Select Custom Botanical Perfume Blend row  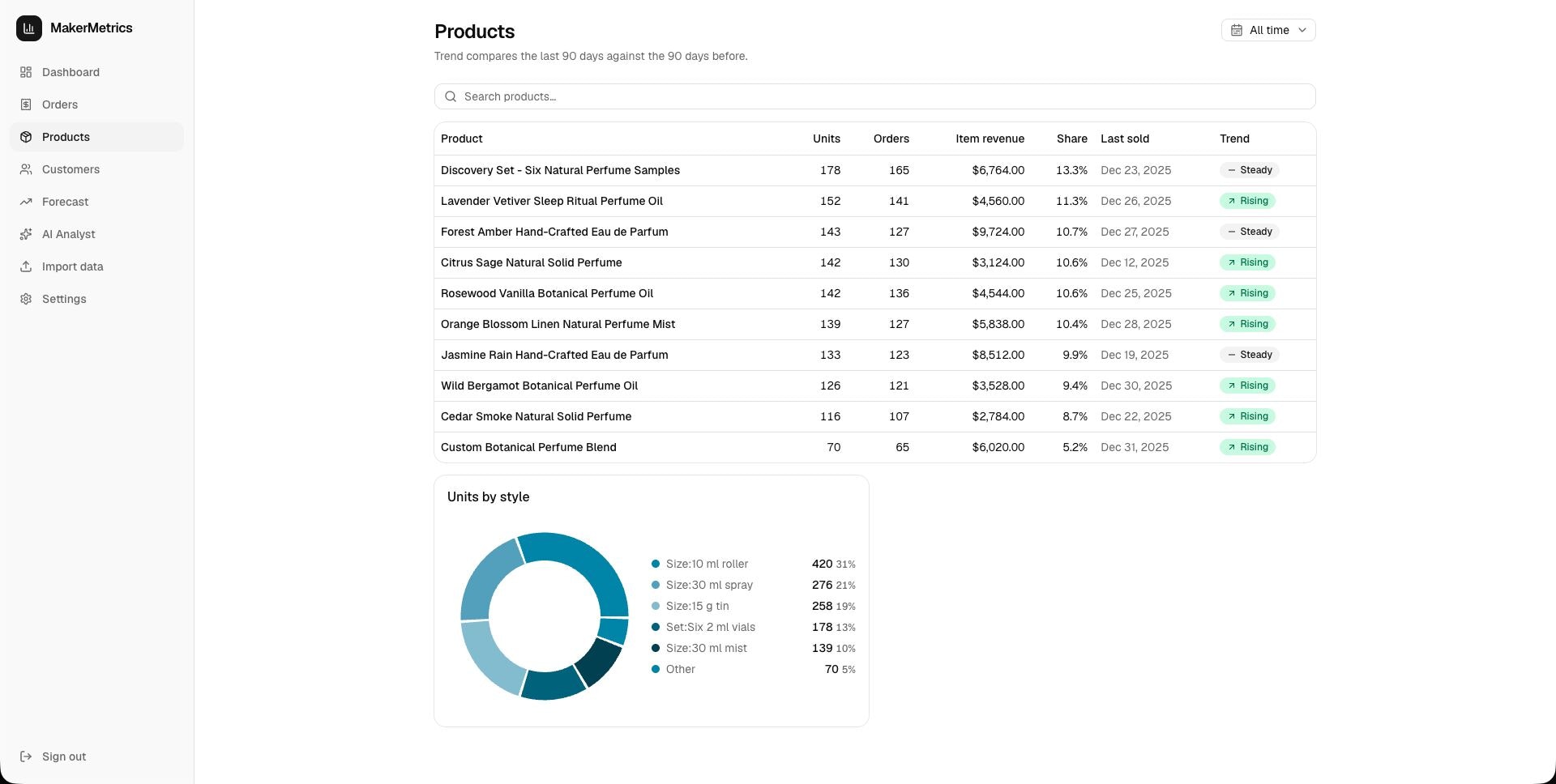pos(875,447)
